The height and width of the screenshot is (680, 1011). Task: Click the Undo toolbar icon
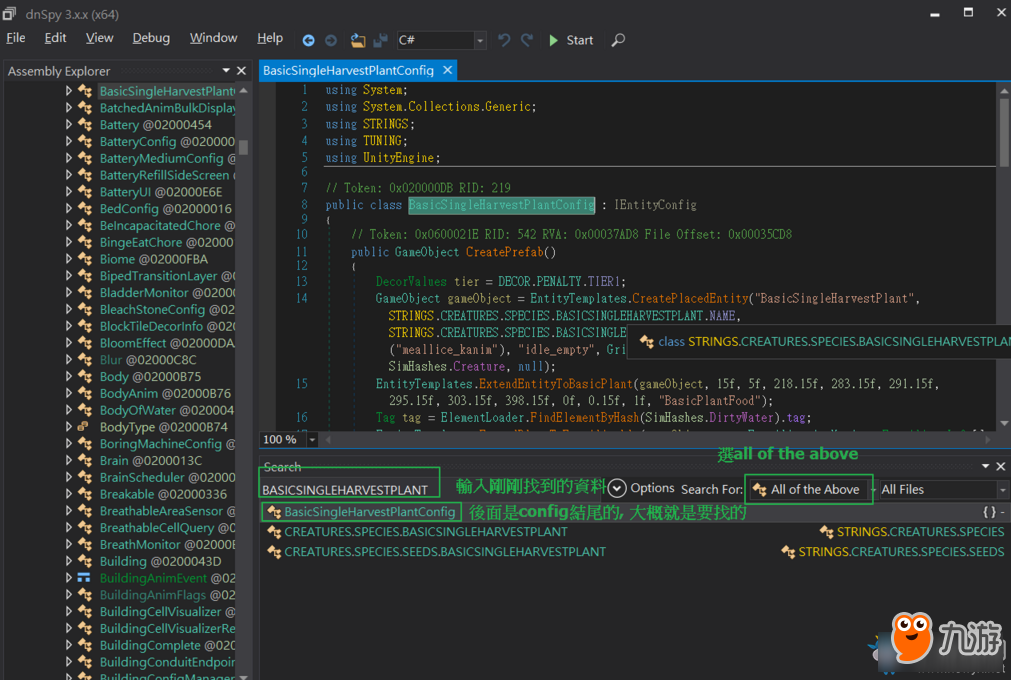504,40
